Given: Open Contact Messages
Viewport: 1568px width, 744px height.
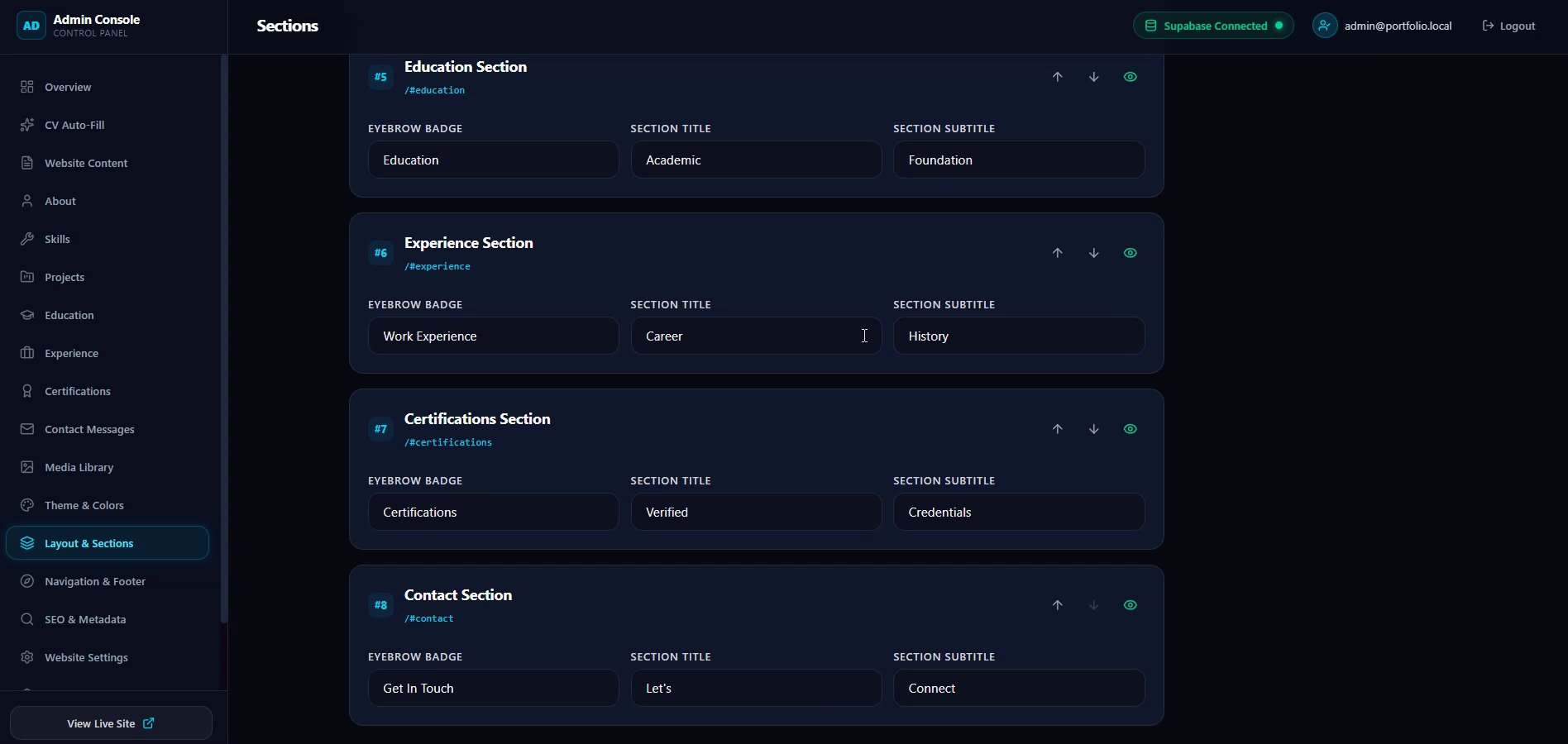Looking at the screenshot, I should pyautogui.click(x=108, y=429).
